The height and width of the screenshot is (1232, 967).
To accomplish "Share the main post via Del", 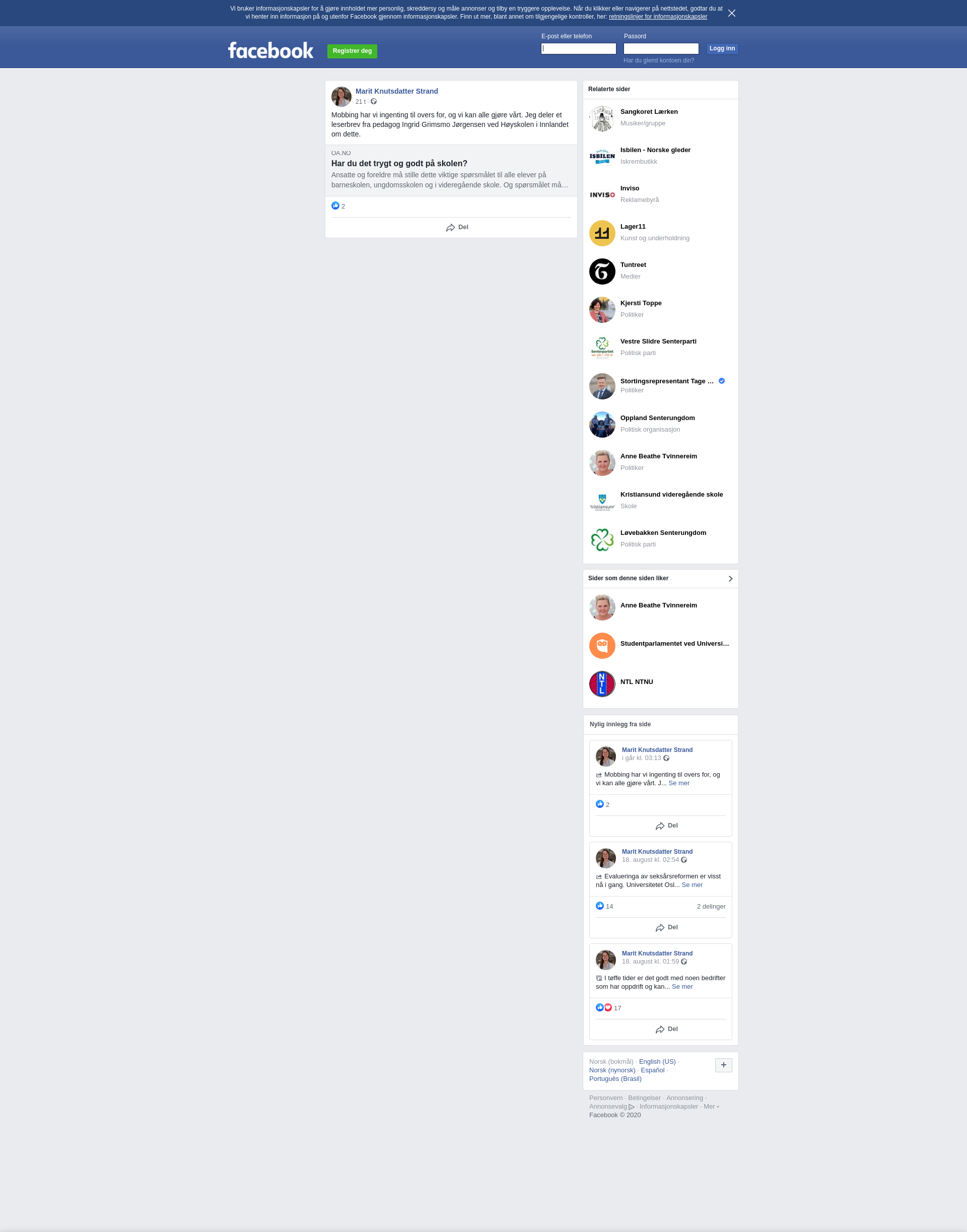I will [x=457, y=227].
